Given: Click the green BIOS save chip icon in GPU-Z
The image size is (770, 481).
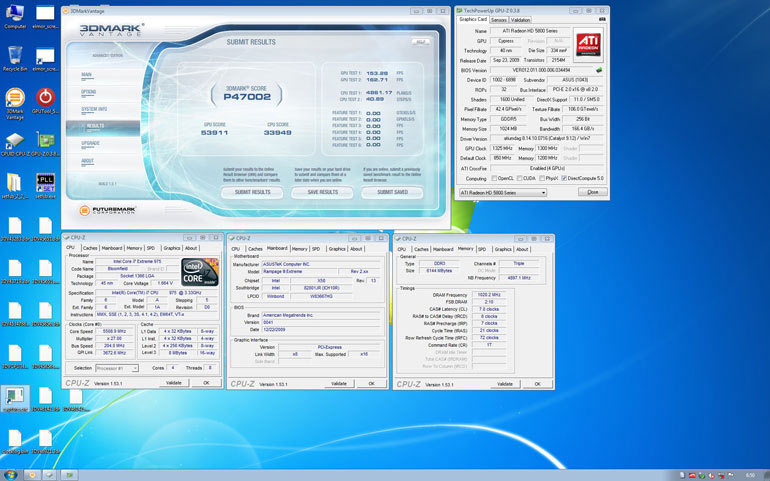Looking at the screenshot, I should pos(599,70).
